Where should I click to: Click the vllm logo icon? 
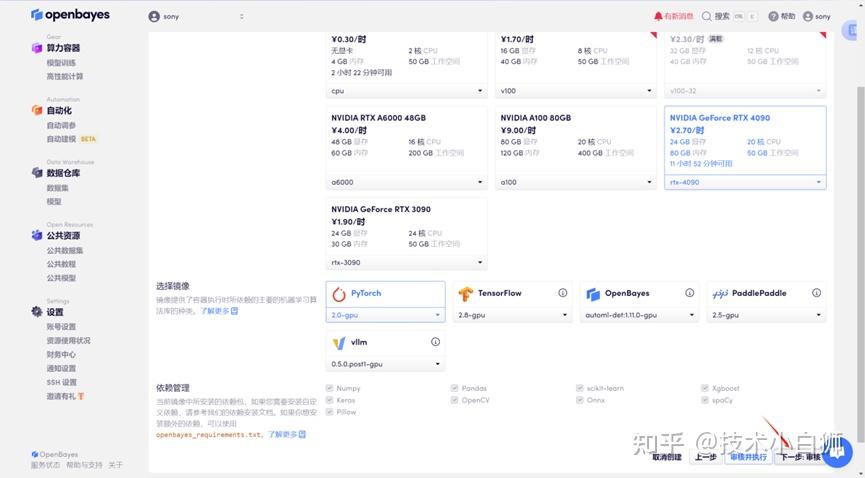point(339,343)
